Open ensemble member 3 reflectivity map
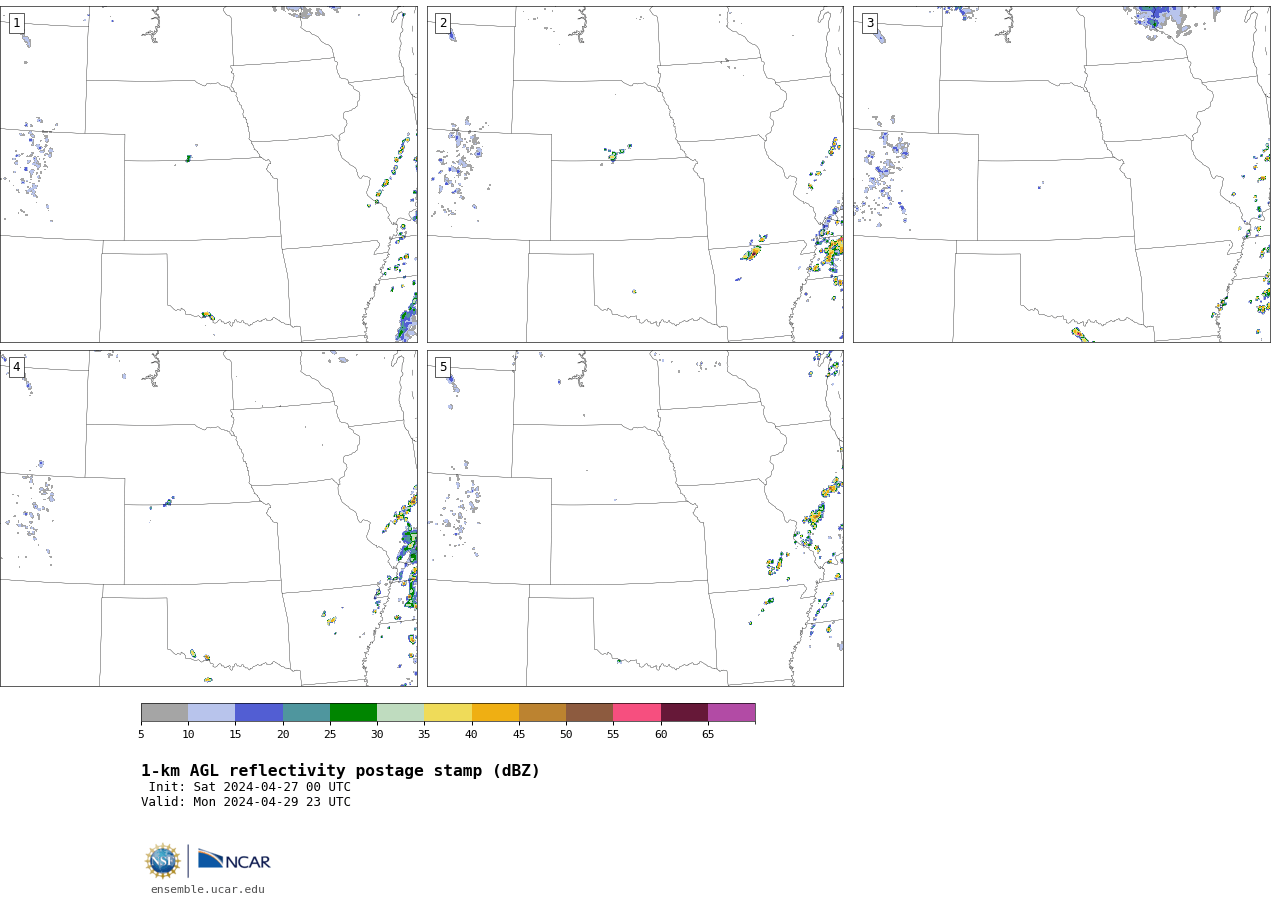 point(1062,175)
